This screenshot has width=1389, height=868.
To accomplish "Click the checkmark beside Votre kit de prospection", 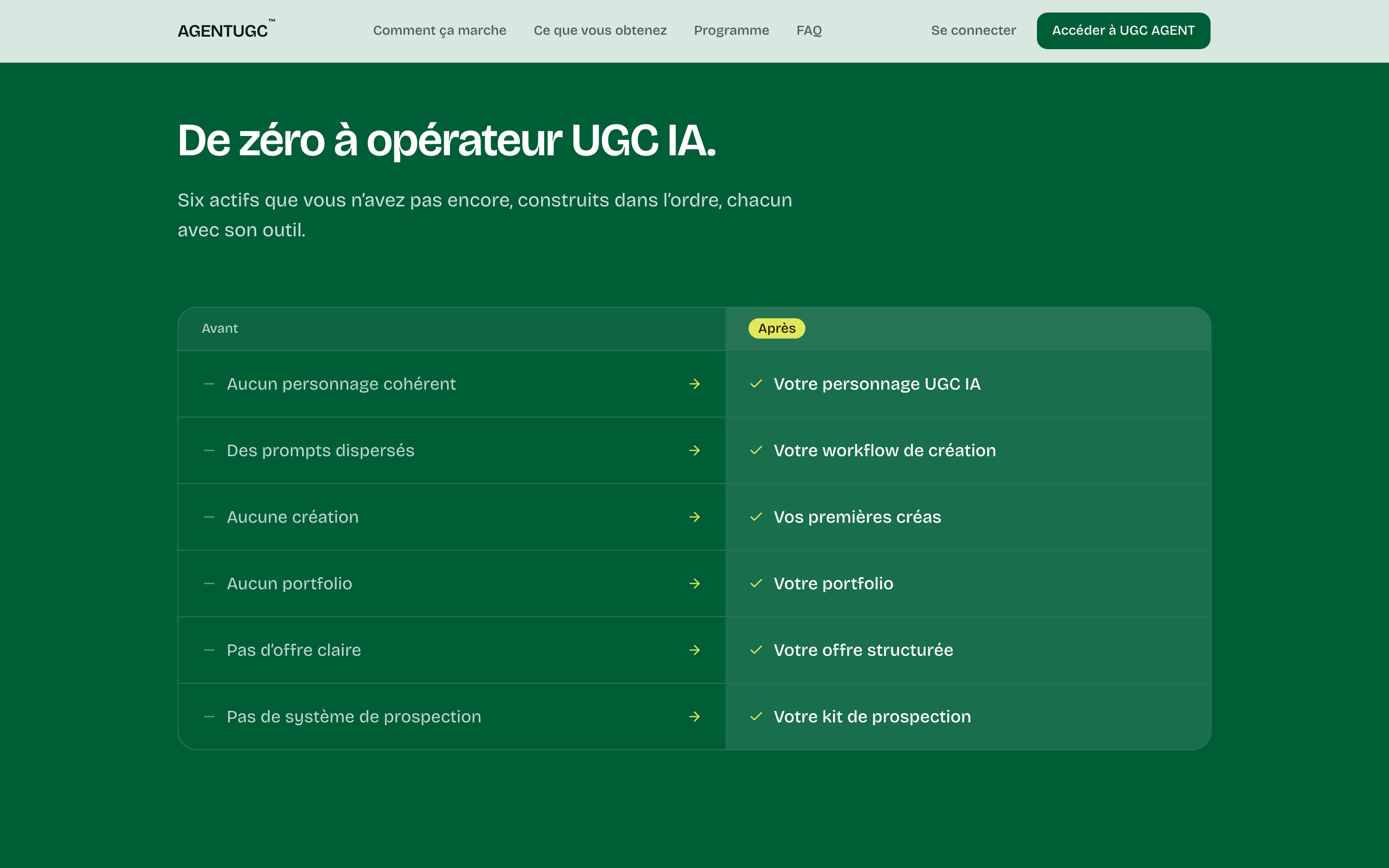I will click(756, 717).
